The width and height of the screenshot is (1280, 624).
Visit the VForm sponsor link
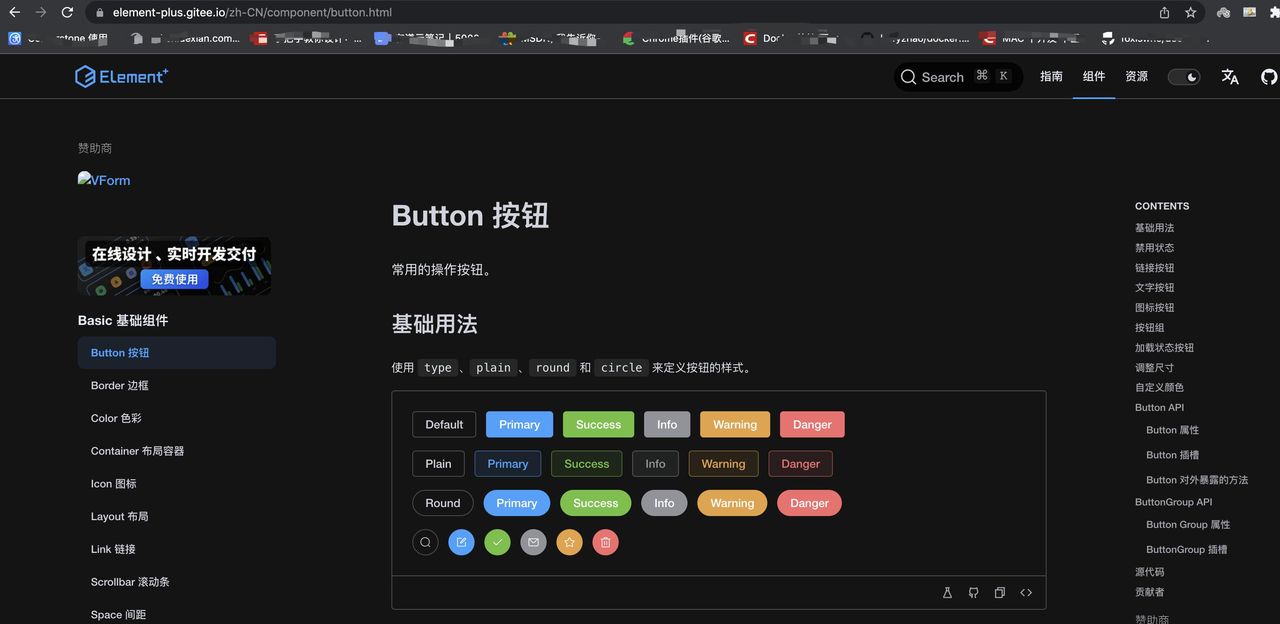[103, 180]
